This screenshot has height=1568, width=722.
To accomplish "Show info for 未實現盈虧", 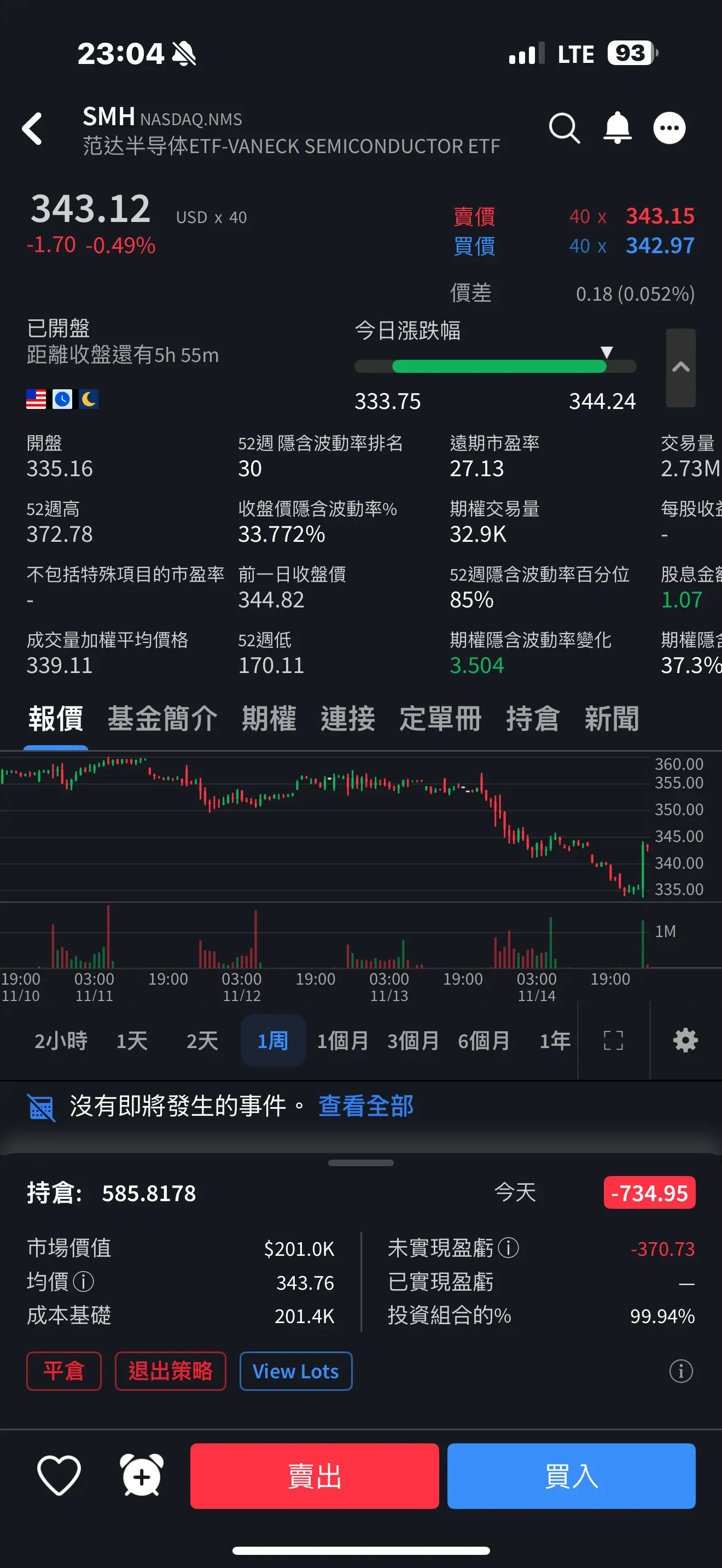I will tap(508, 1248).
